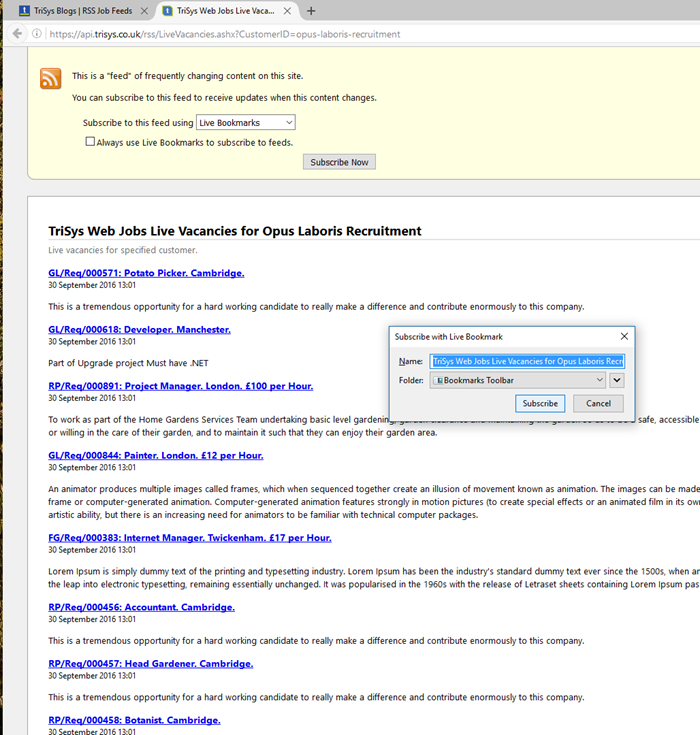Click text 'This is a "feed" of frequently changing content'

point(188,76)
